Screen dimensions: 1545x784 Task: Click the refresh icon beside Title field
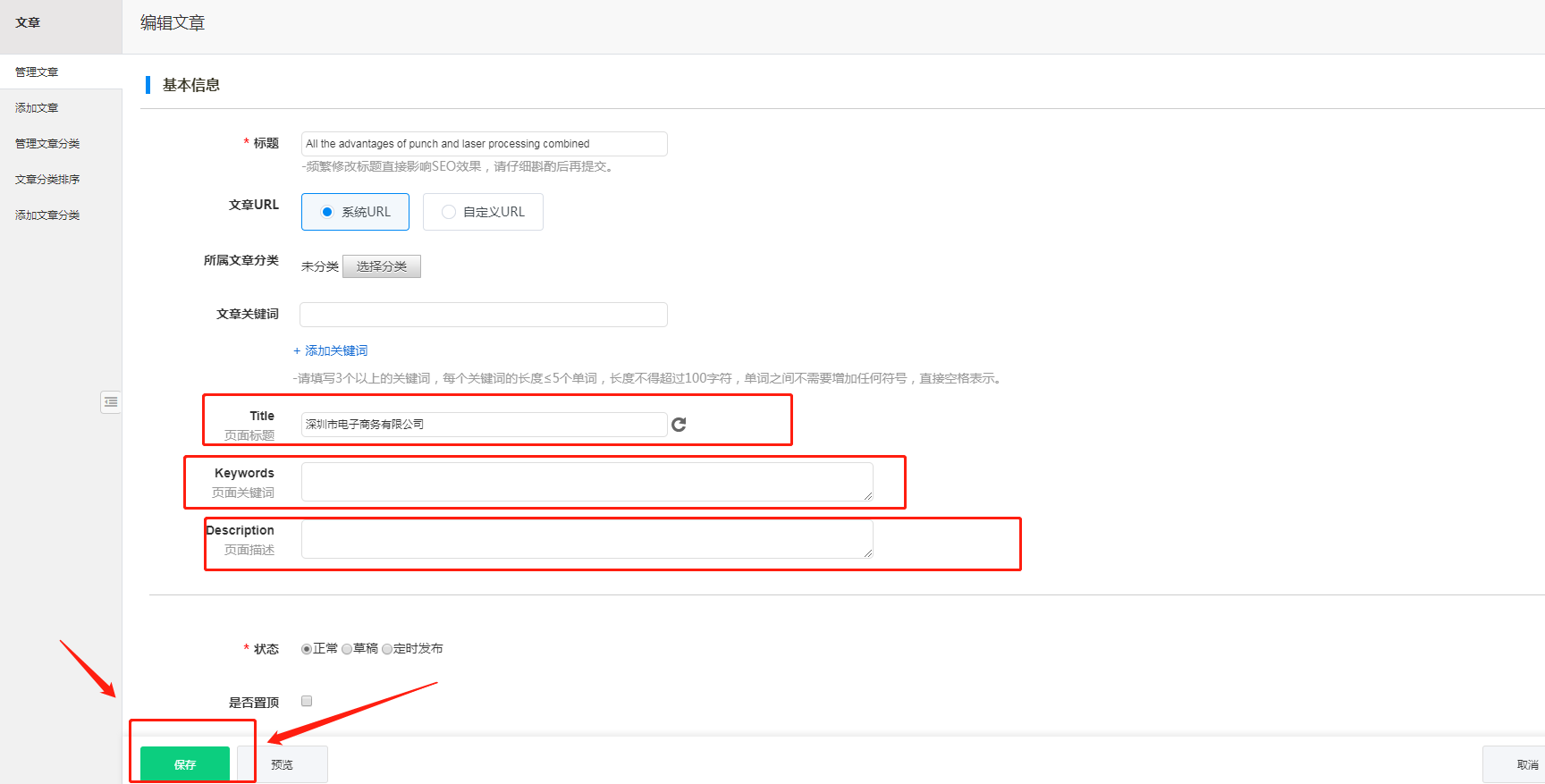click(679, 425)
